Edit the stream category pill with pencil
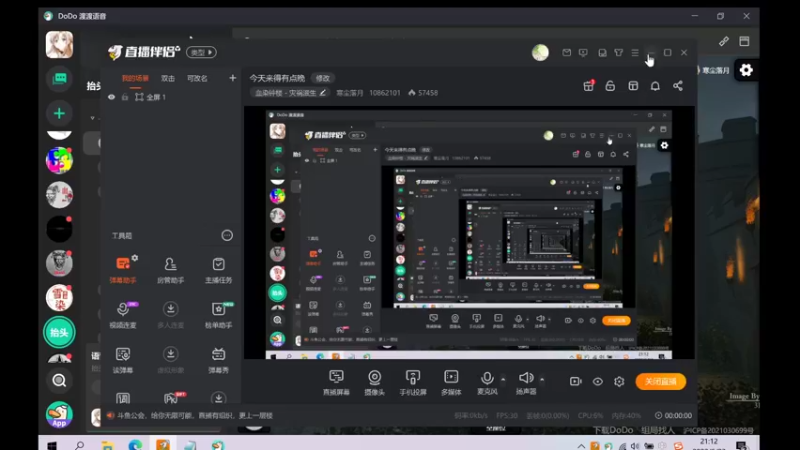The height and width of the screenshot is (450, 800). pyautogui.click(x=290, y=93)
